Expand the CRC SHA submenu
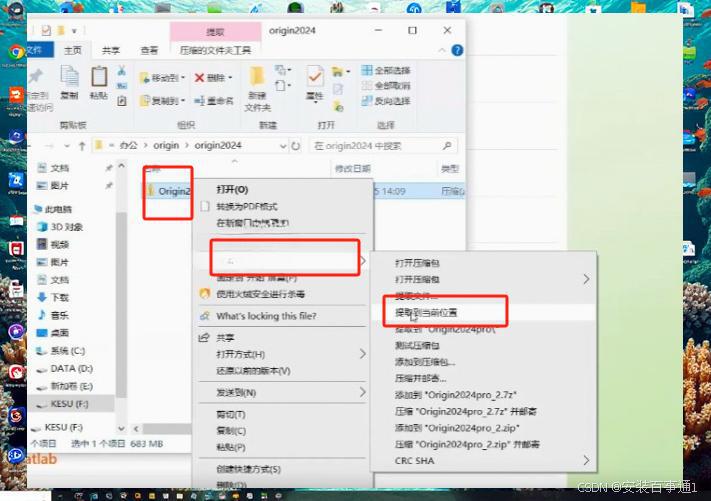 [x=586, y=460]
